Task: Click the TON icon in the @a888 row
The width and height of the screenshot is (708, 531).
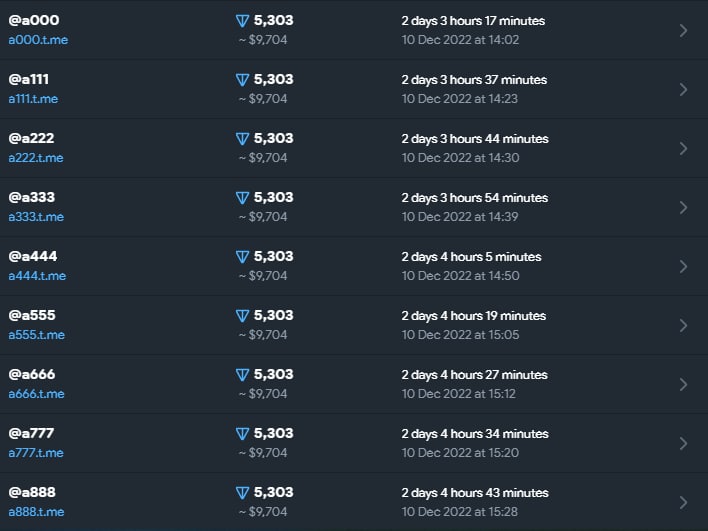Action: point(242,493)
